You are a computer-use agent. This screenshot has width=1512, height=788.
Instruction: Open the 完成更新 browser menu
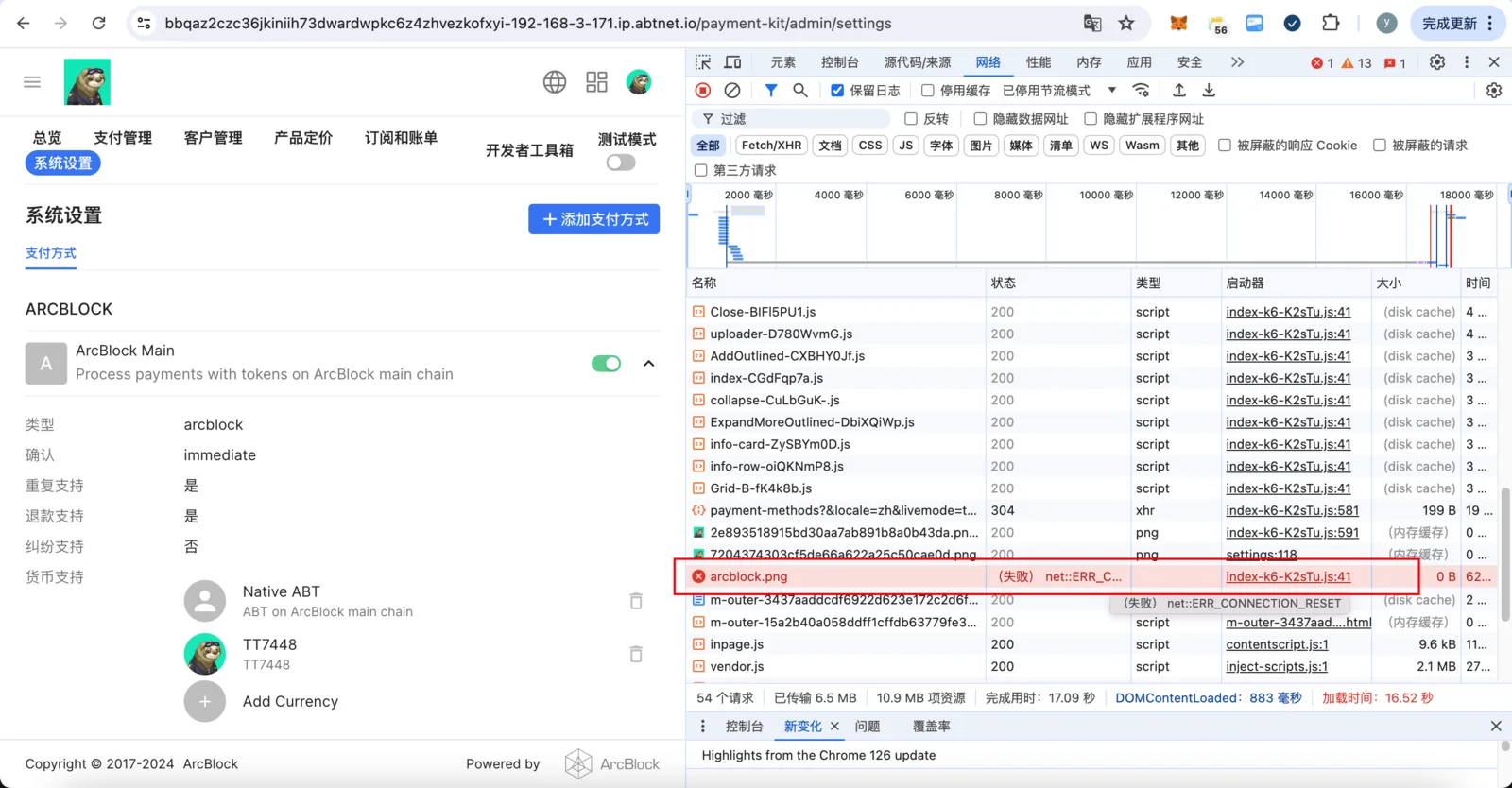point(1458,23)
